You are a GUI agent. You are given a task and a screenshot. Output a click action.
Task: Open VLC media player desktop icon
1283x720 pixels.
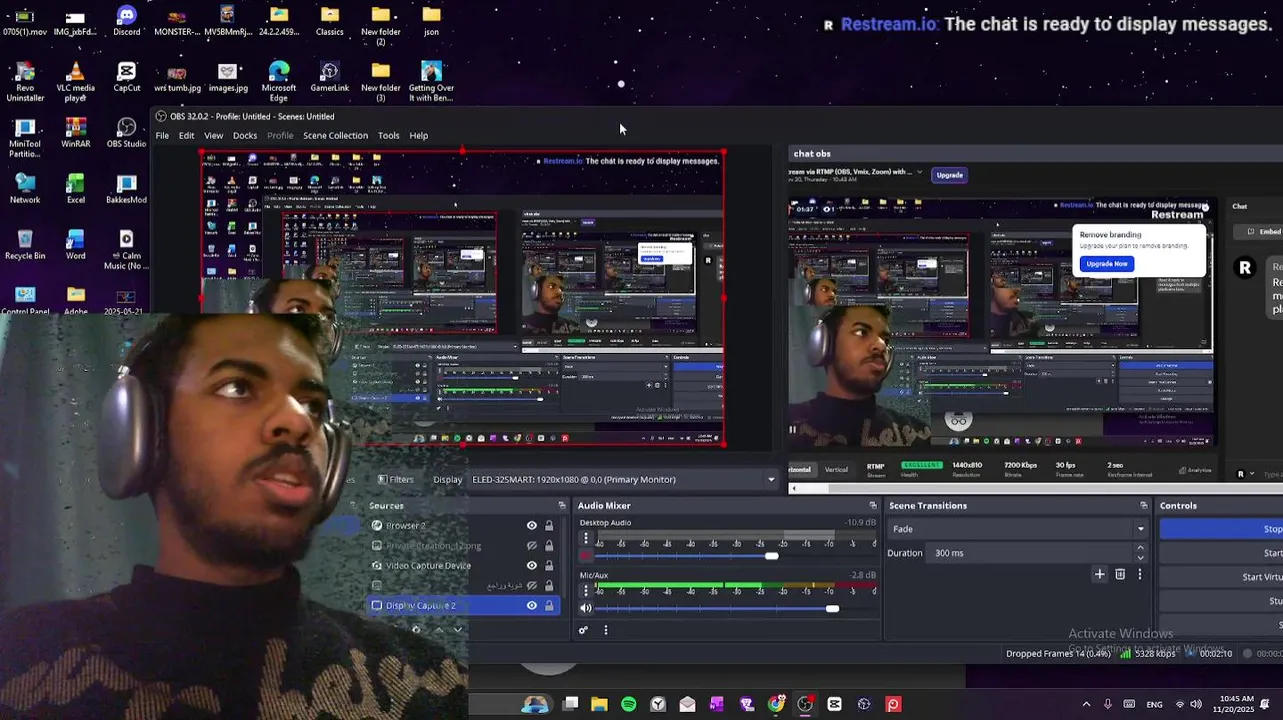76,82
